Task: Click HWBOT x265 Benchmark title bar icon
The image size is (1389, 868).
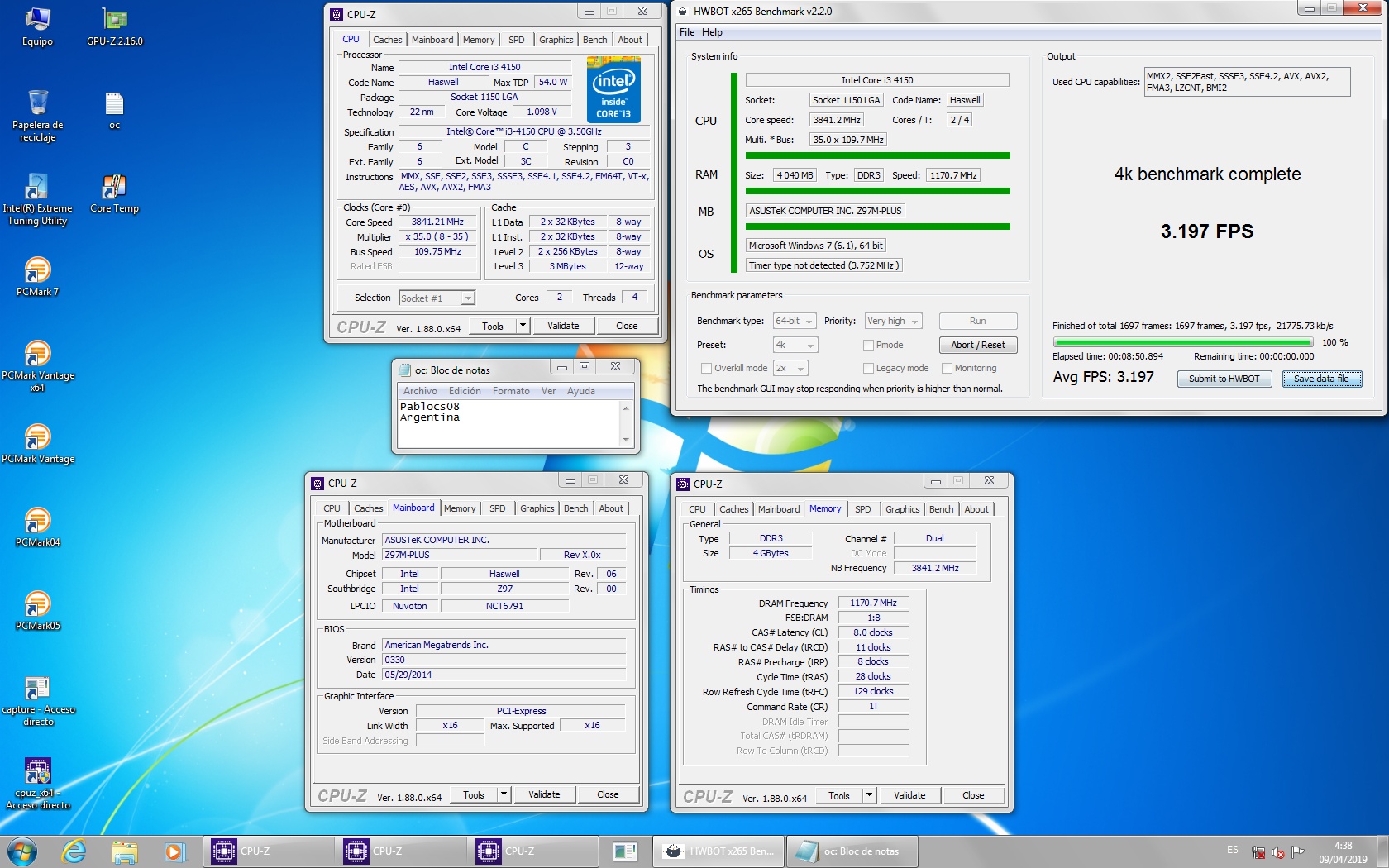Action: point(683,12)
